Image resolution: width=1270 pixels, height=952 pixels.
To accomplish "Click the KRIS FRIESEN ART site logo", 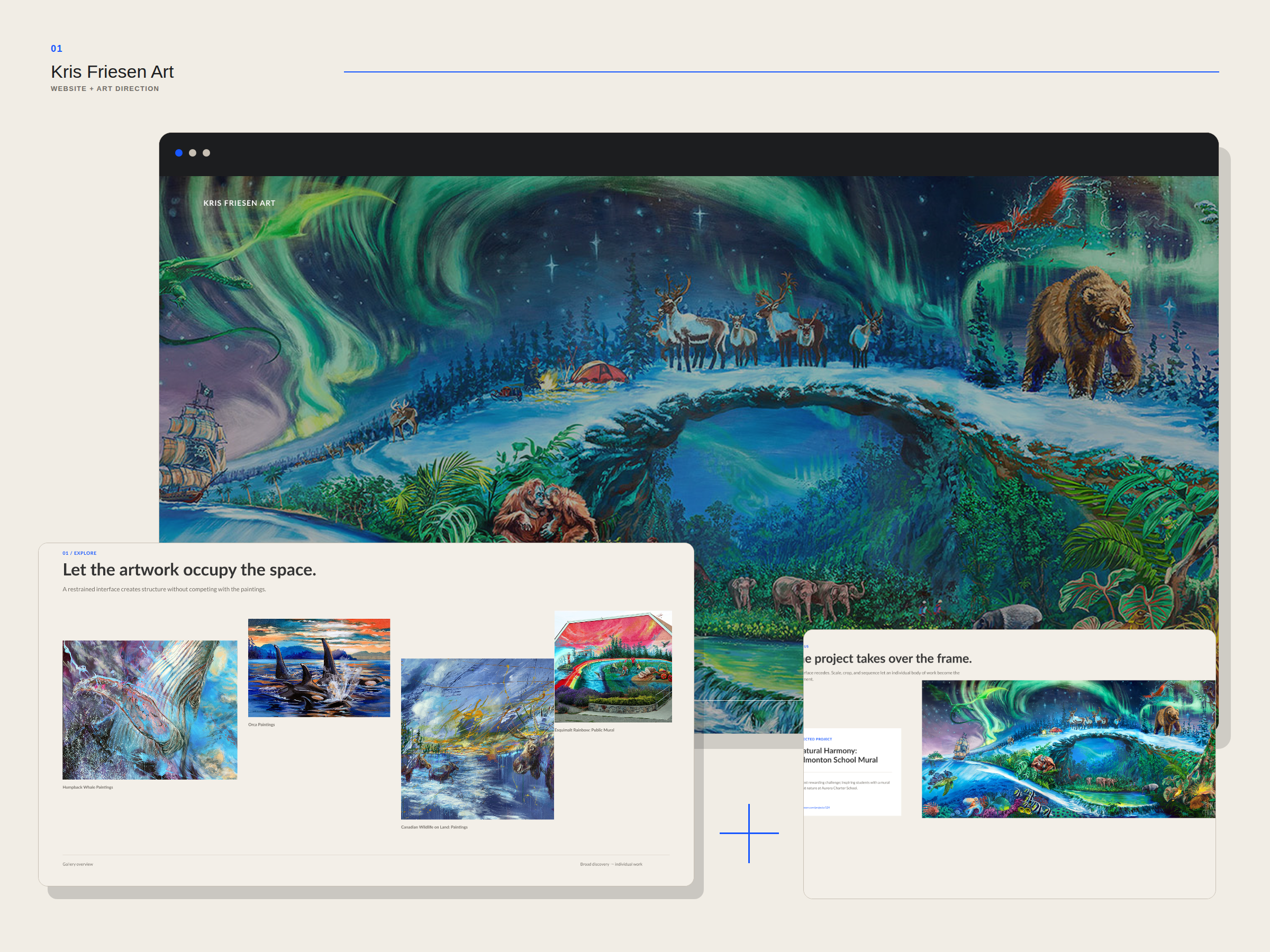I will (239, 203).
